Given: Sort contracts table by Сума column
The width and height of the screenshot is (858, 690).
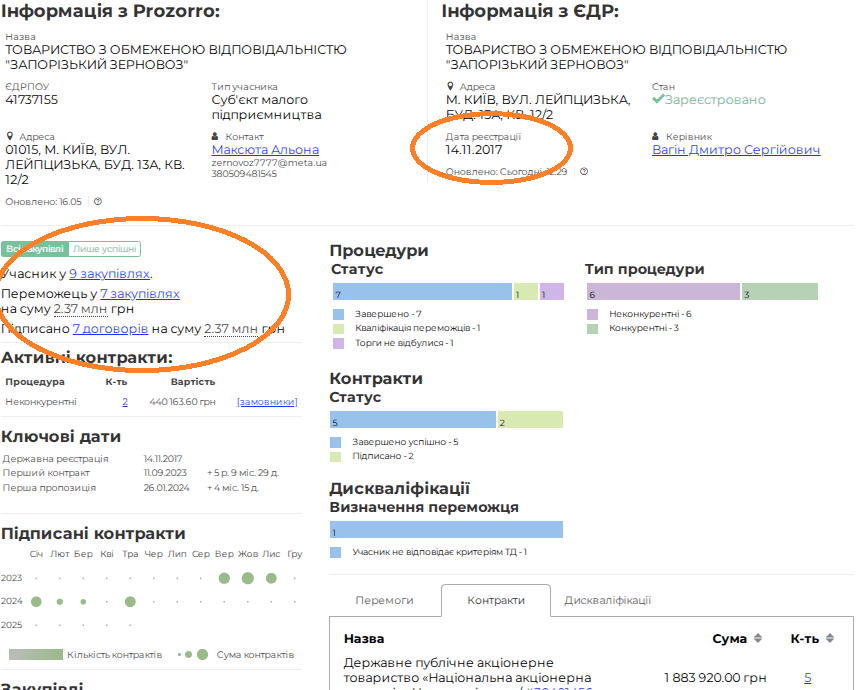Looking at the screenshot, I should (x=757, y=638).
